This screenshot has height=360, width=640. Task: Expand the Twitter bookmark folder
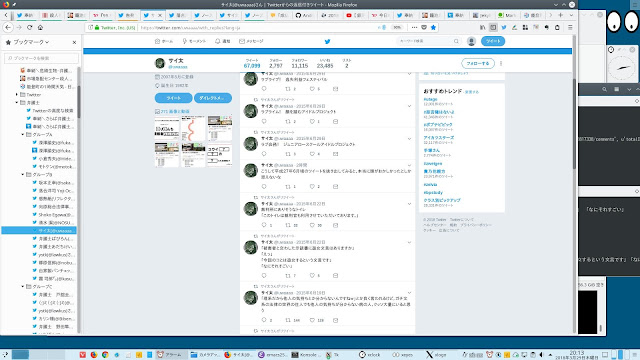point(17,94)
